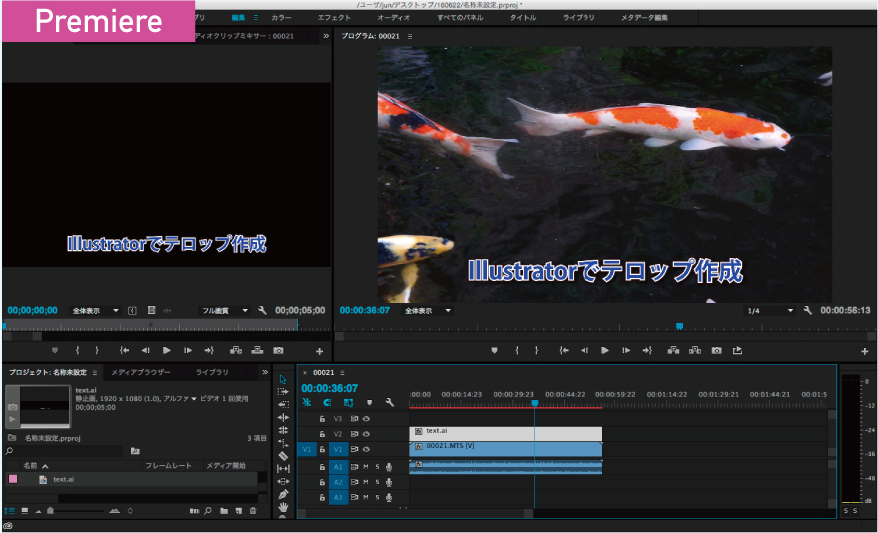The height and width of the screenshot is (533, 878).
Task: Select the Rolling Edit tool
Action: click(283, 430)
